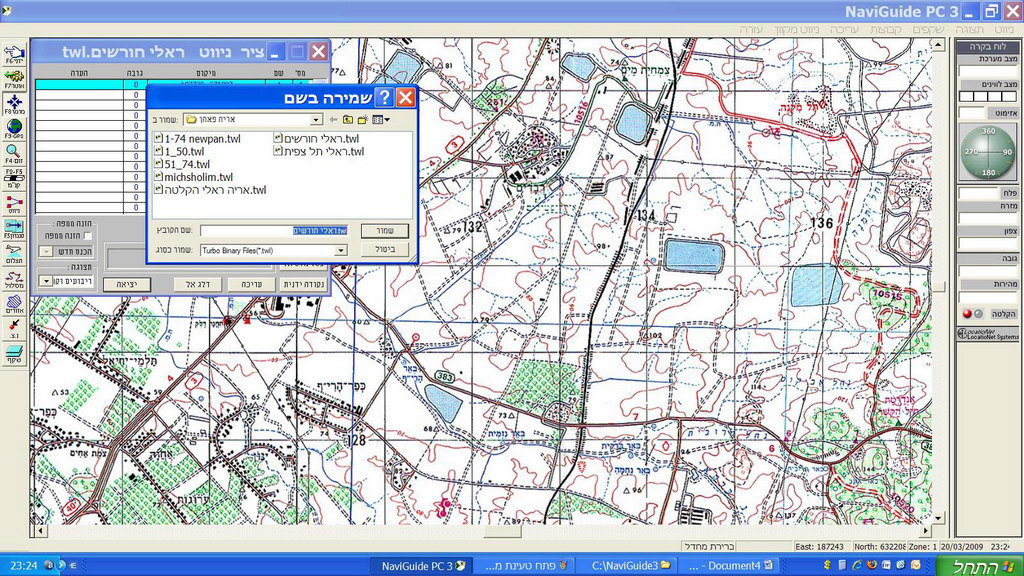
Task: Open the עריכה menu in menu bar
Action: click(844, 29)
